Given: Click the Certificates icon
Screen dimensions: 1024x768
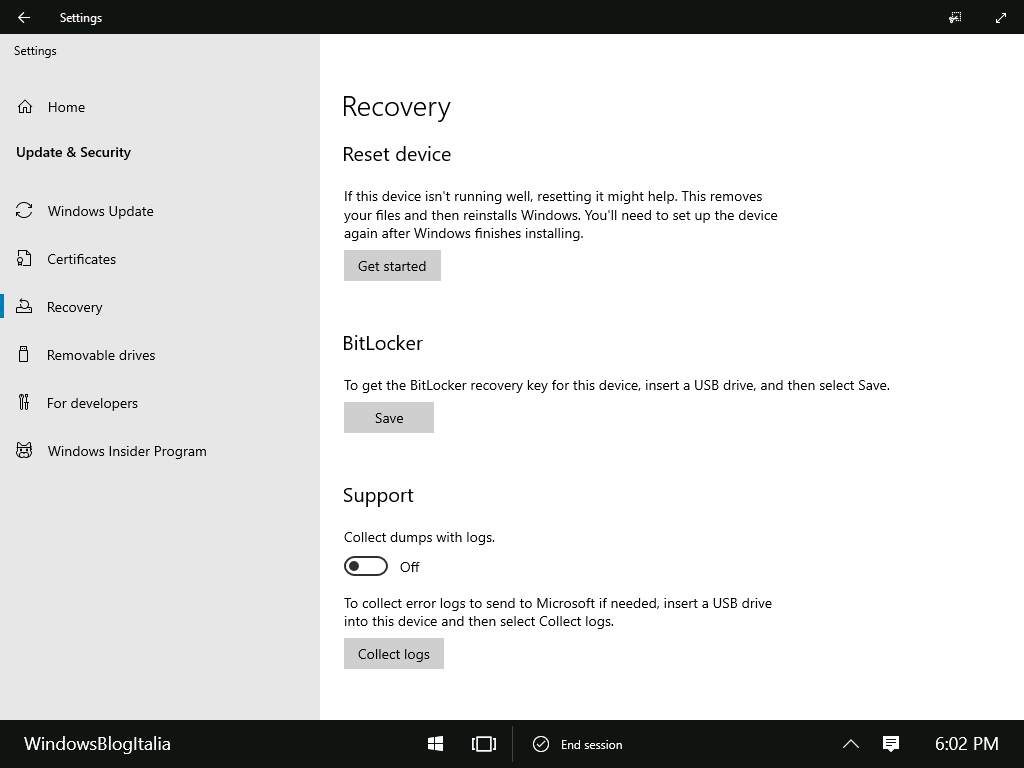Looking at the screenshot, I should click(24, 259).
